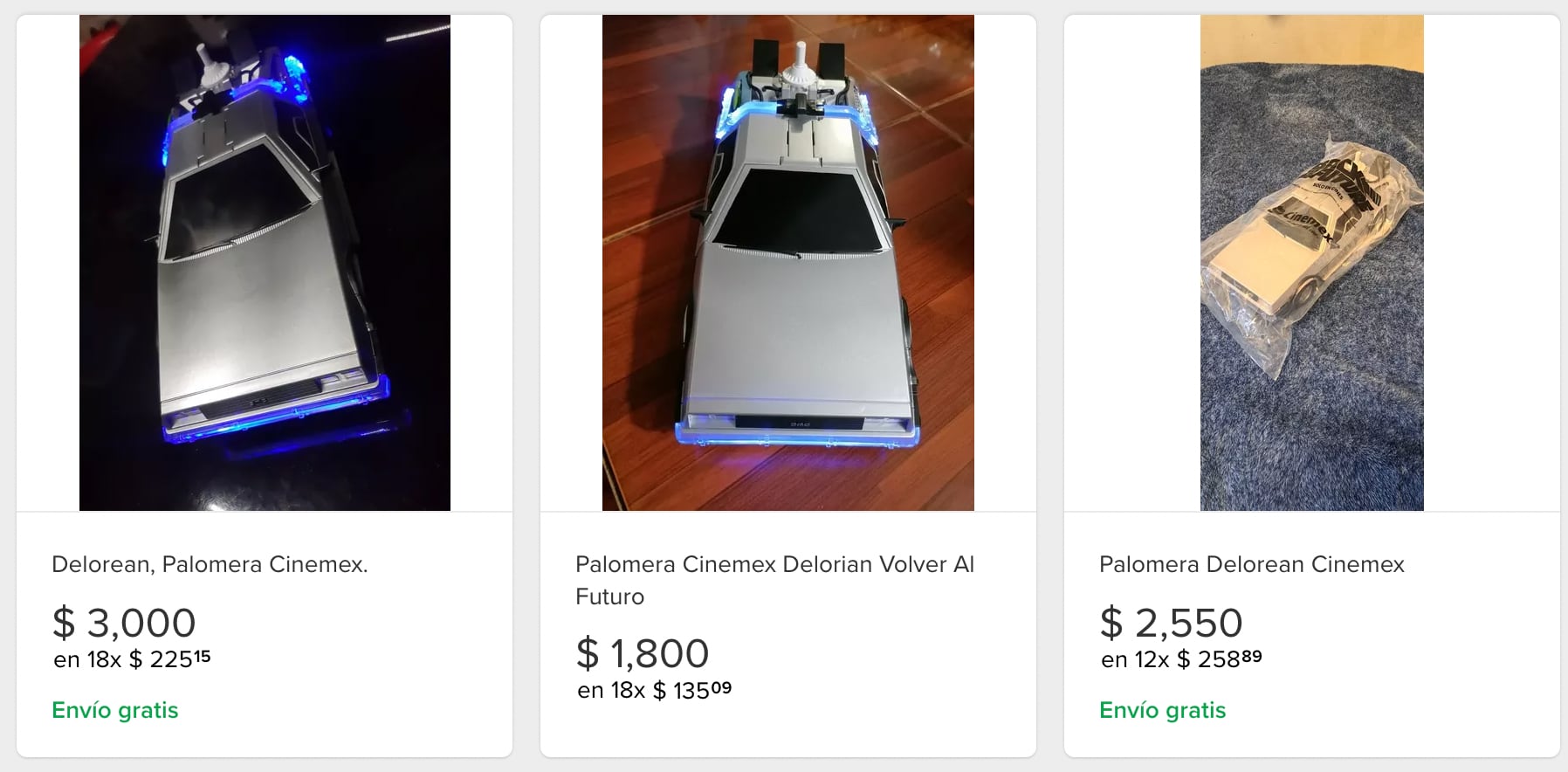Click the "en 12x $ 258.89" installment text
This screenshot has height=772, width=1568.
click(x=1181, y=659)
